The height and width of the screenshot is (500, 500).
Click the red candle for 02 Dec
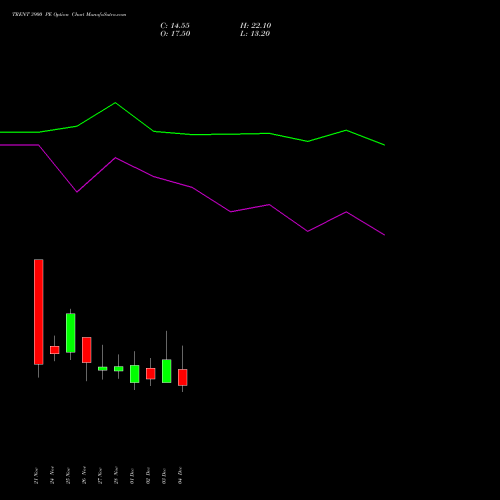pyautogui.click(x=151, y=373)
